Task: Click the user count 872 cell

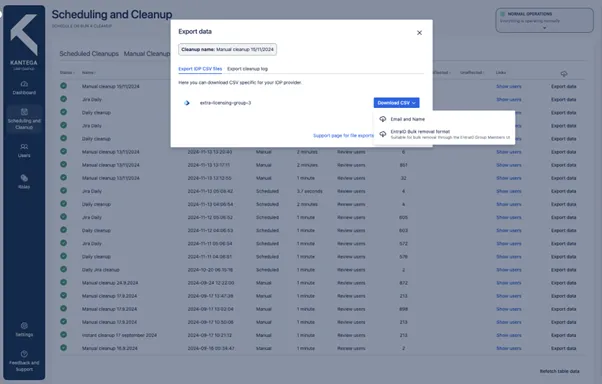Action: tap(403, 283)
